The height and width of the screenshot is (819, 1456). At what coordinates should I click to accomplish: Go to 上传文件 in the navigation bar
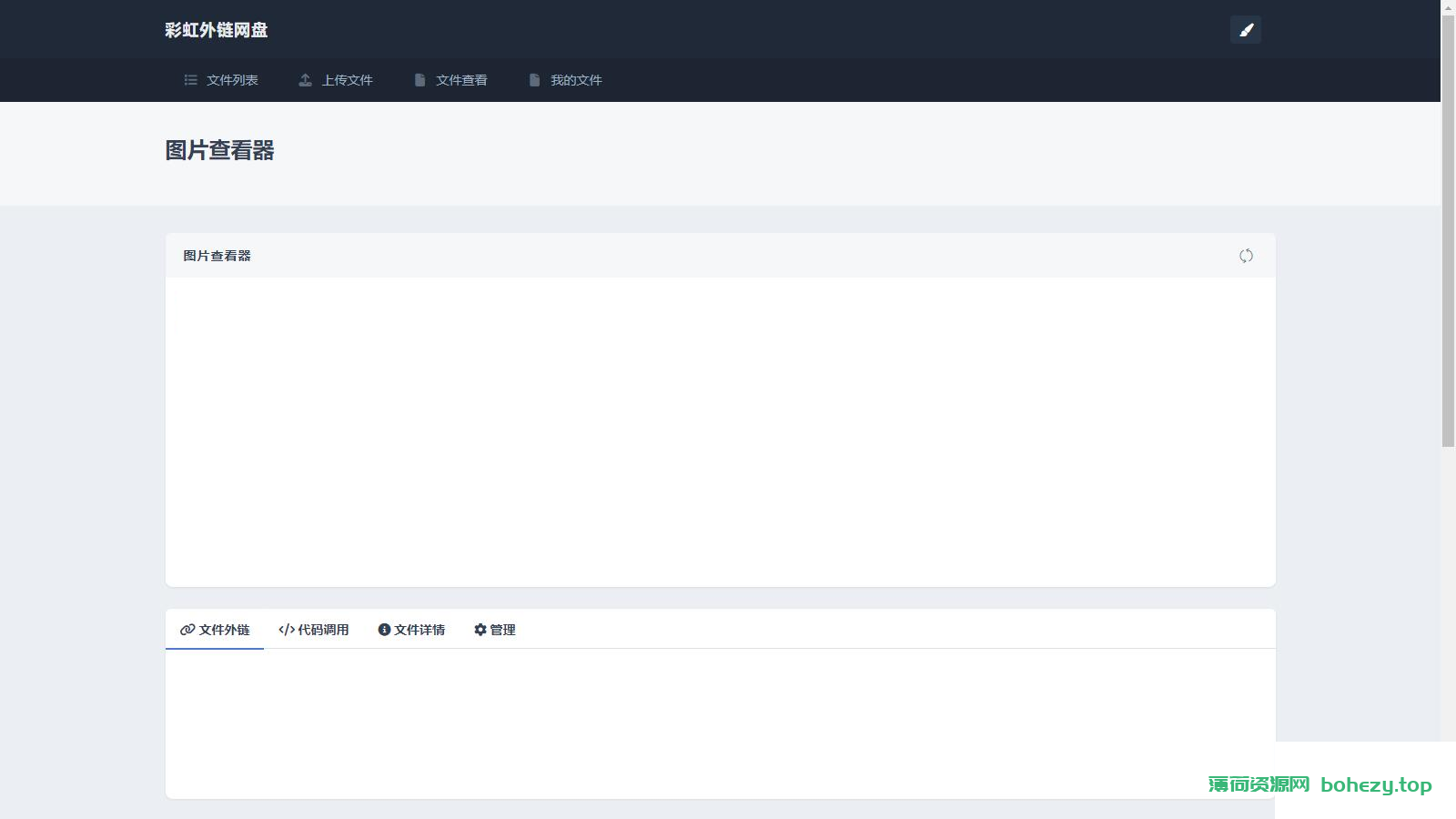pyautogui.click(x=336, y=80)
